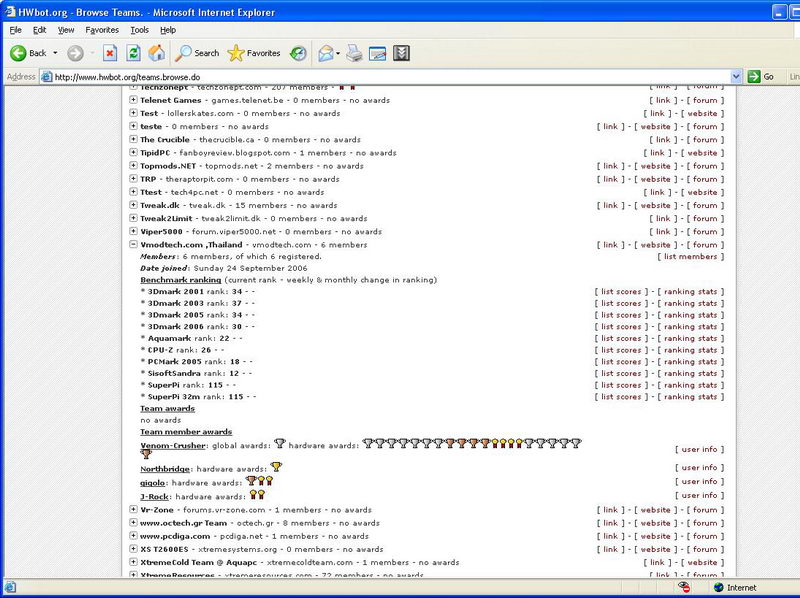Open the Edit menu
Screen dimensions: 800x598
39,30
